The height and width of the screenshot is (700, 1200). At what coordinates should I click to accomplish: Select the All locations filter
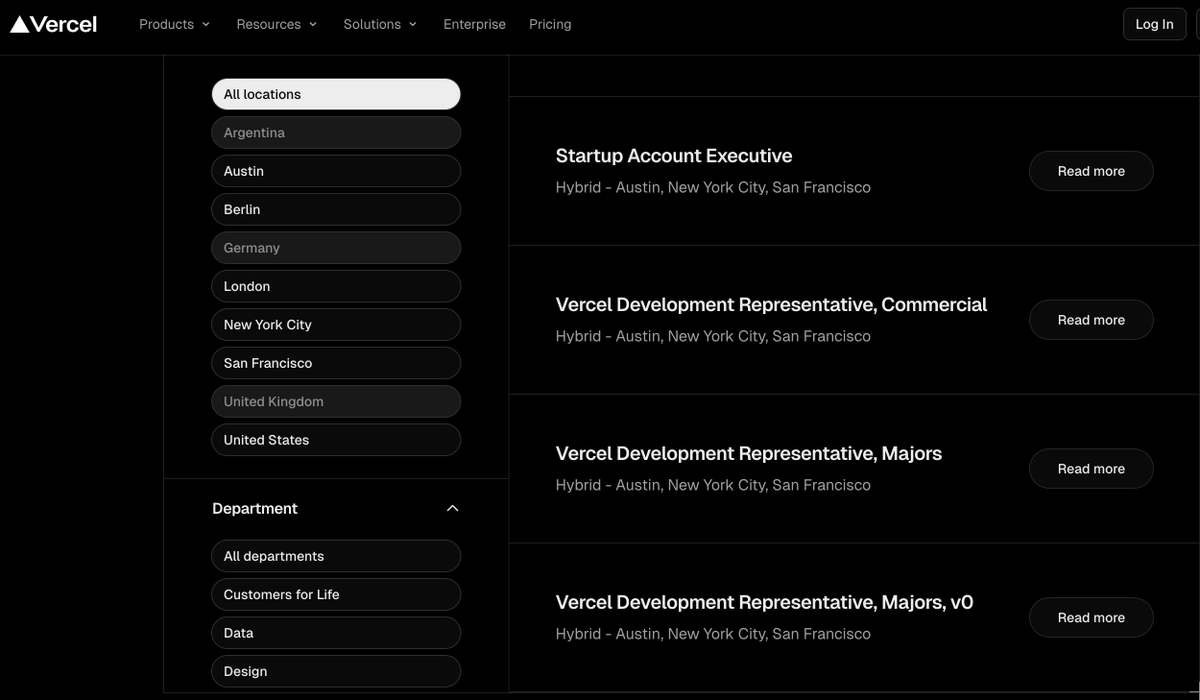(336, 94)
